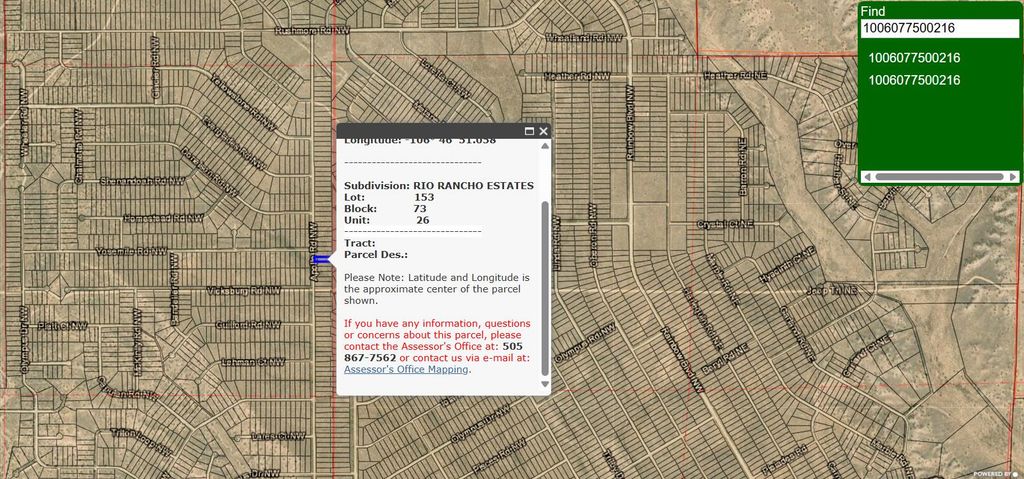Screen dimensions: 1024x479
Task: Open the Assessor's Office Mapping link
Action: coord(406,369)
